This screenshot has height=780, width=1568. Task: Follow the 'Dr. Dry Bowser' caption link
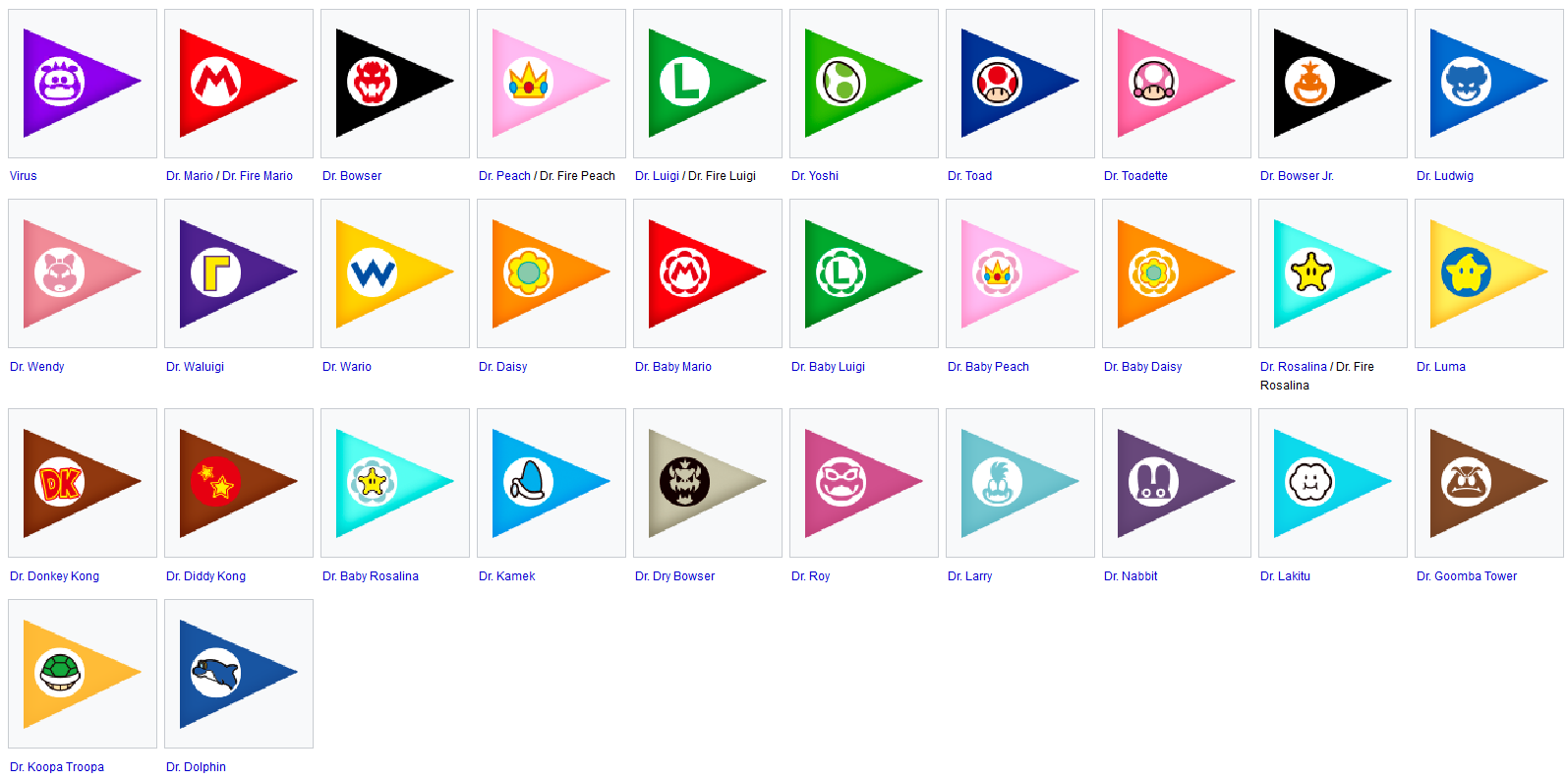coord(674,576)
